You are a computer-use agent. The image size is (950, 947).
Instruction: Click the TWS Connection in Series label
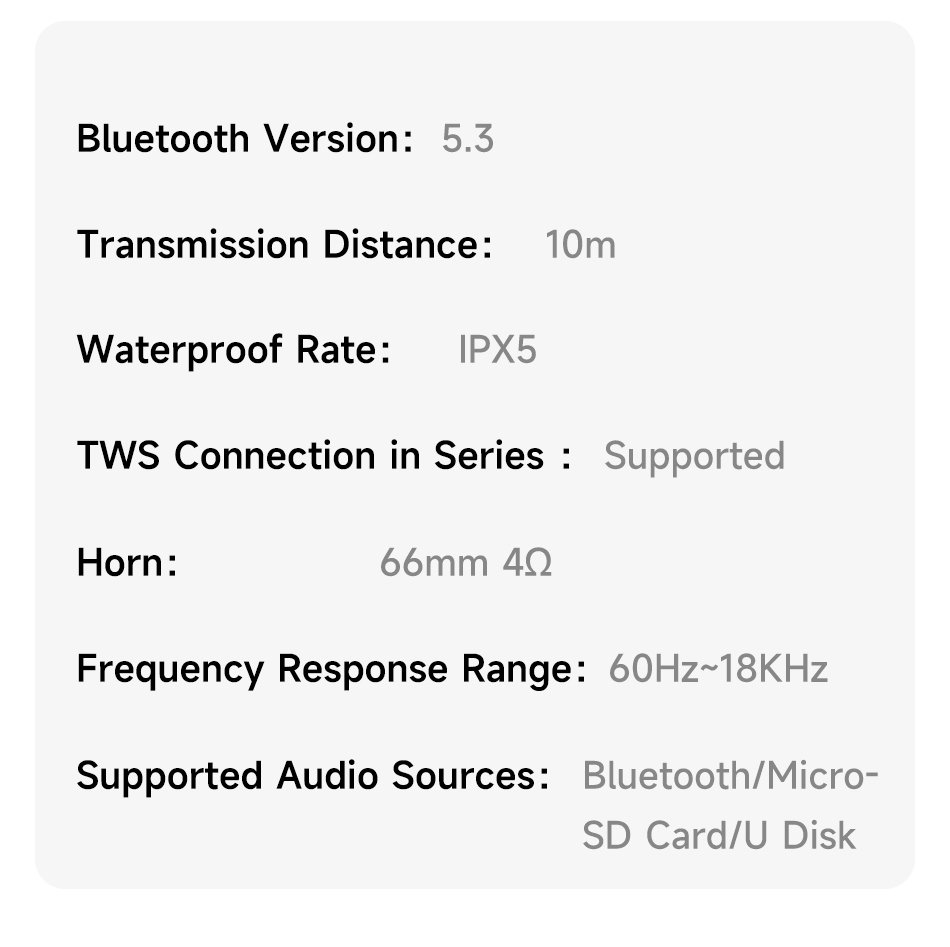(x=324, y=456)
